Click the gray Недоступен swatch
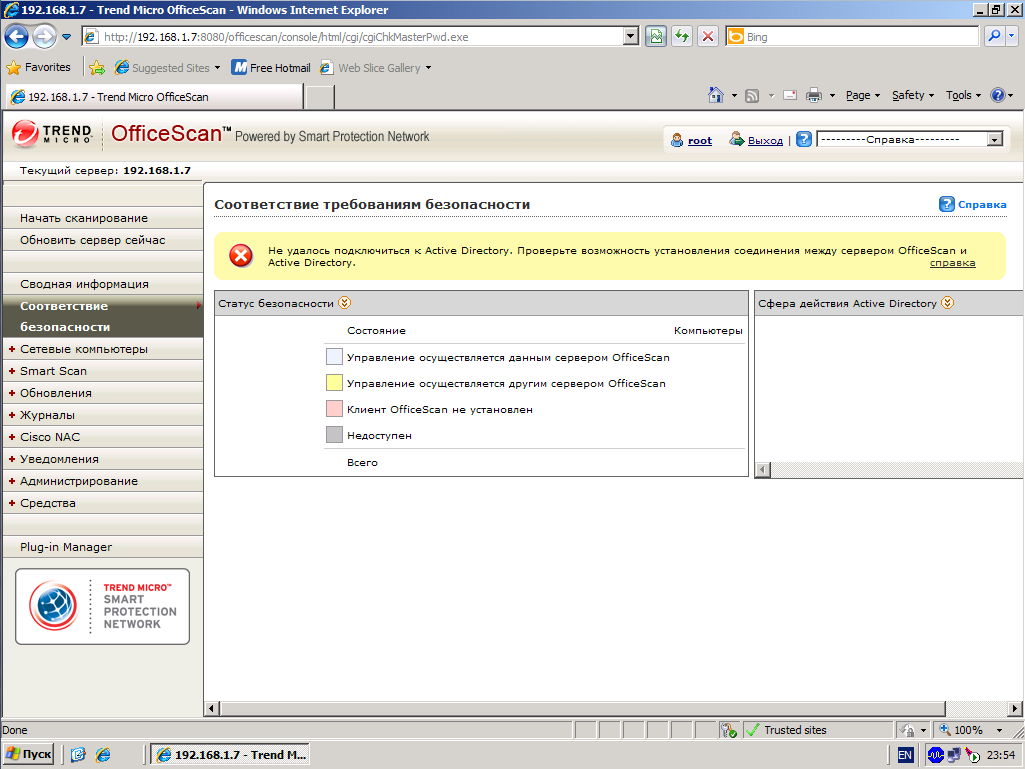Viewport: 1025px width, 769px height. point(334,435)
